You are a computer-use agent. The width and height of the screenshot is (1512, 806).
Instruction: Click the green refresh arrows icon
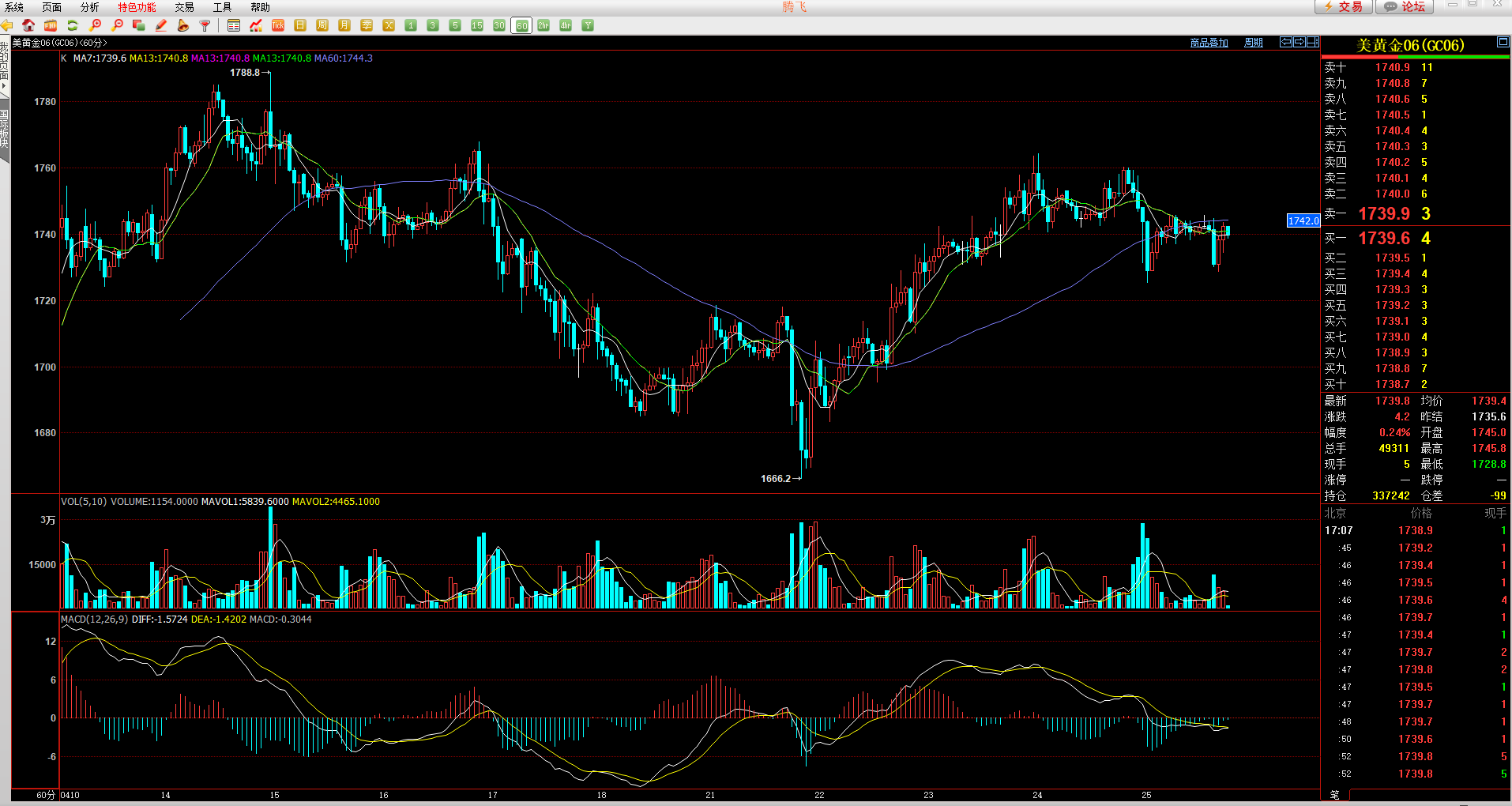pos(73,25)
